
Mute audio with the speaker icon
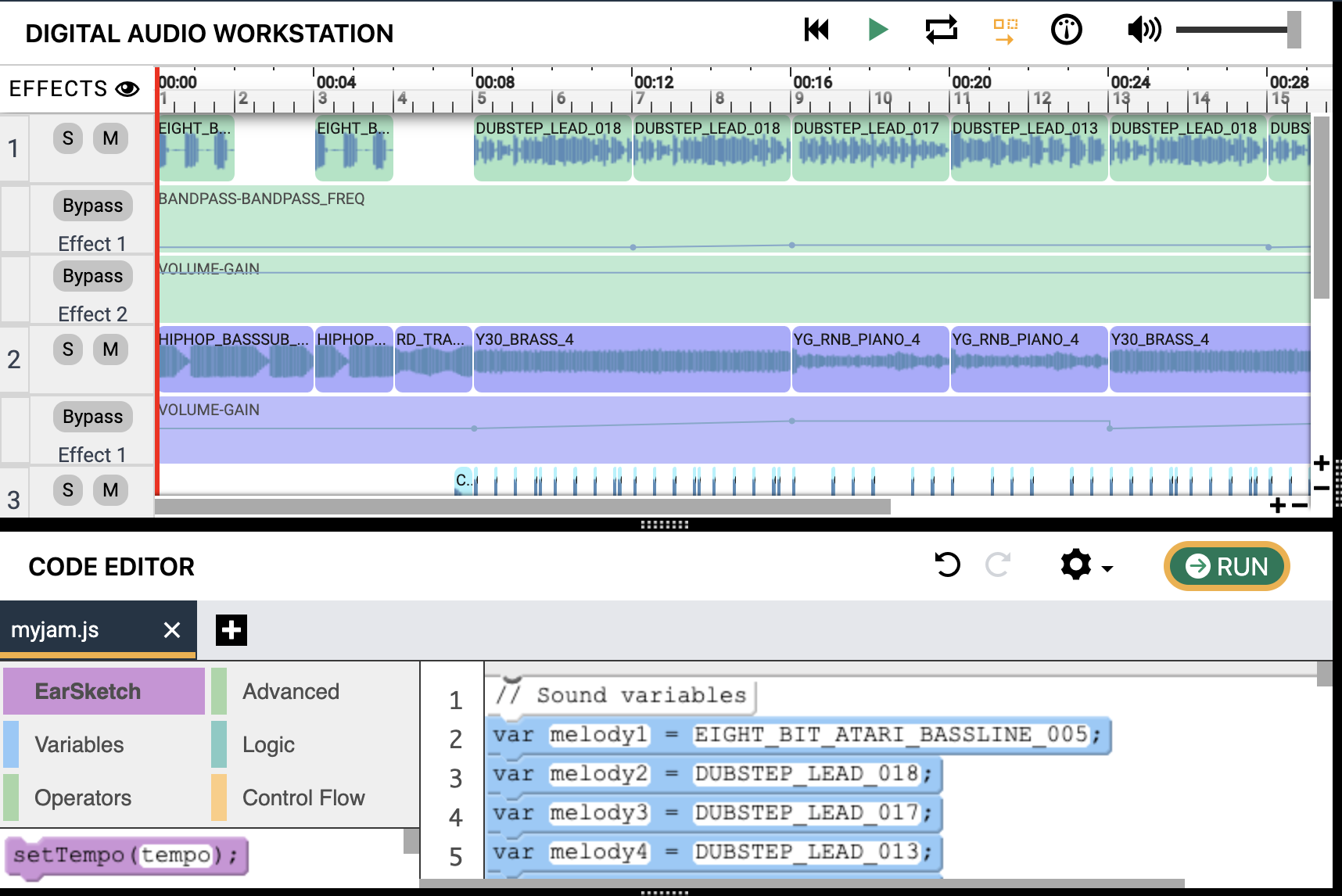(1143, 30)
